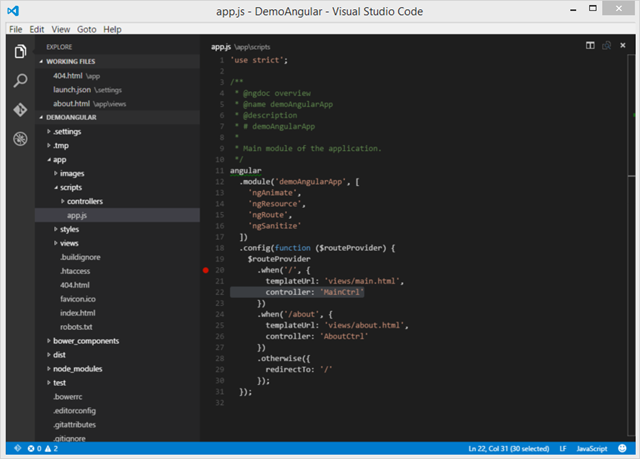640x459 pixels.
Task: Open the .htaccess file
Action: click(x=117, y=271)
